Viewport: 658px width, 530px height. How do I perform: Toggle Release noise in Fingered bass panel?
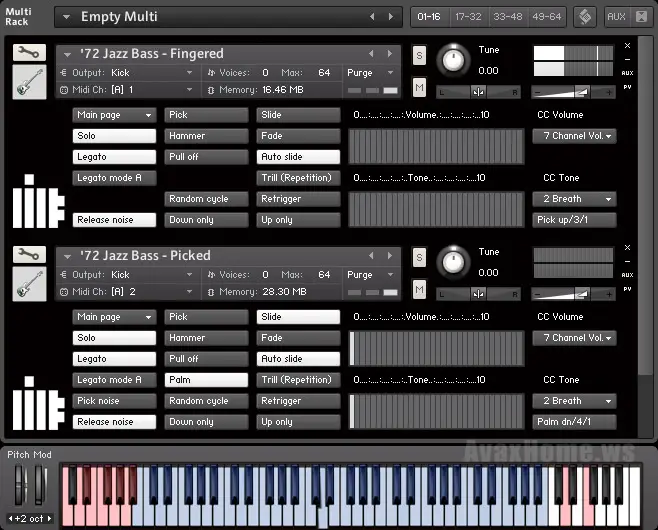tap(114, 220)
